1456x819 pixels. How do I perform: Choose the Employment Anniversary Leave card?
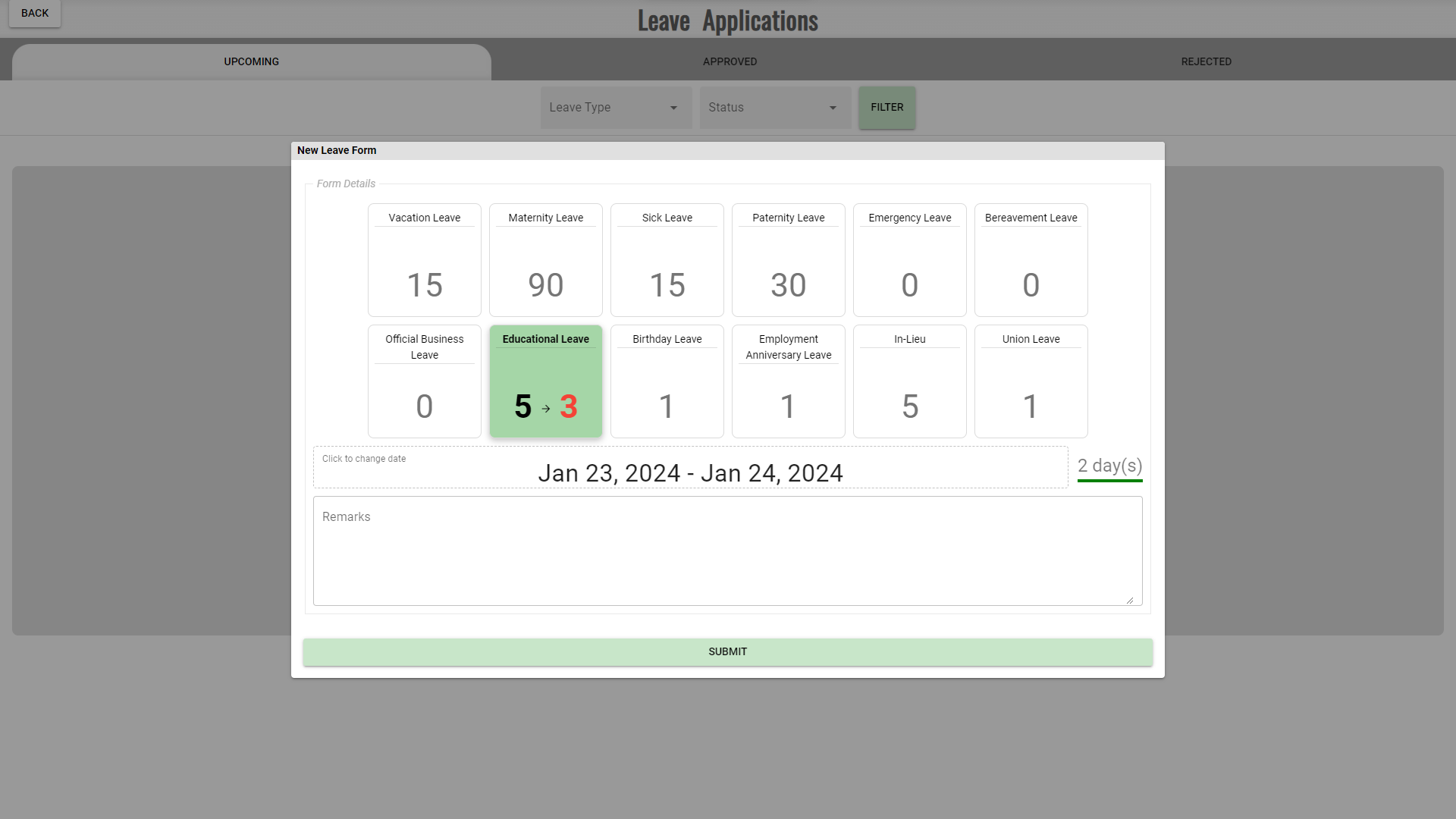[788, 381]
